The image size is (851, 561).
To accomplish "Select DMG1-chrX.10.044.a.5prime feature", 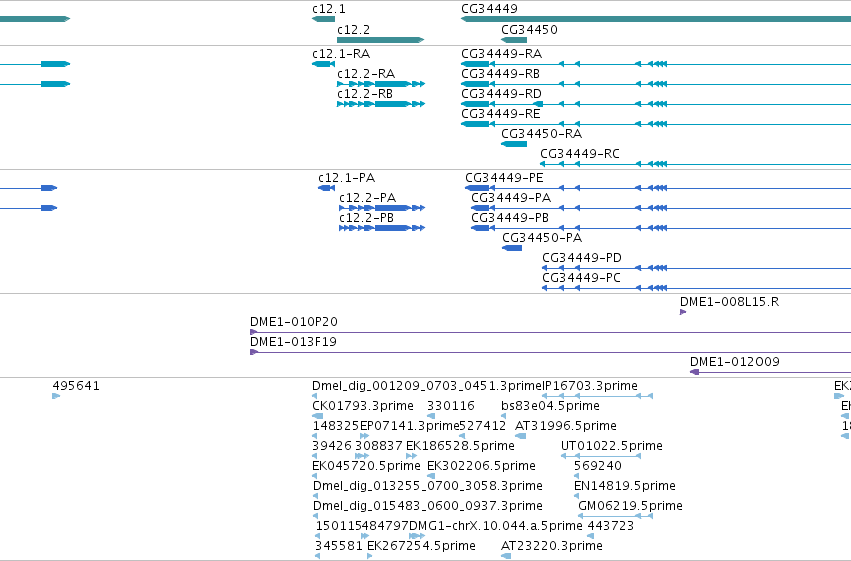I will (417, 537).
